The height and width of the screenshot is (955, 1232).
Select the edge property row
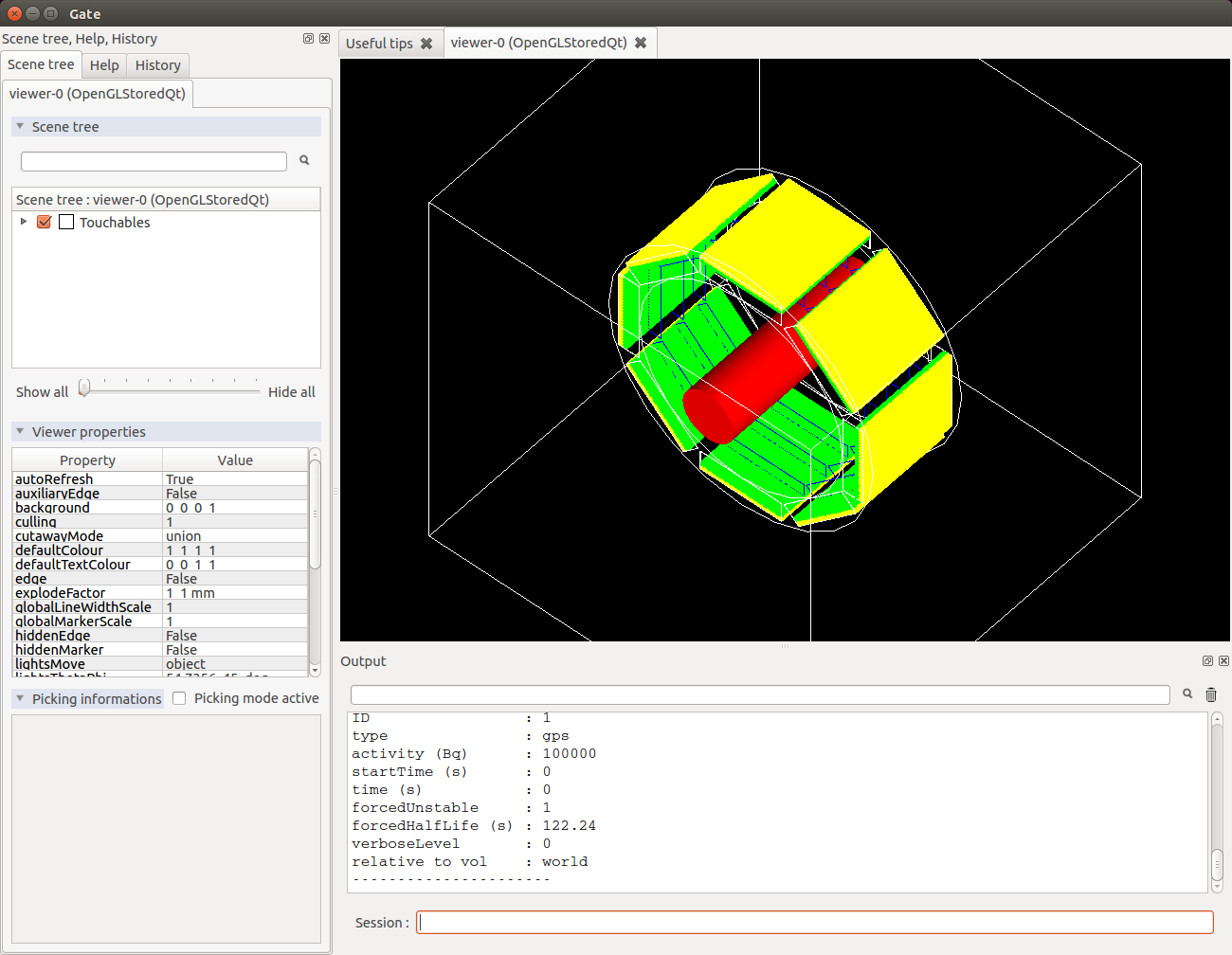pyautogui.click(x=159, y=579)
